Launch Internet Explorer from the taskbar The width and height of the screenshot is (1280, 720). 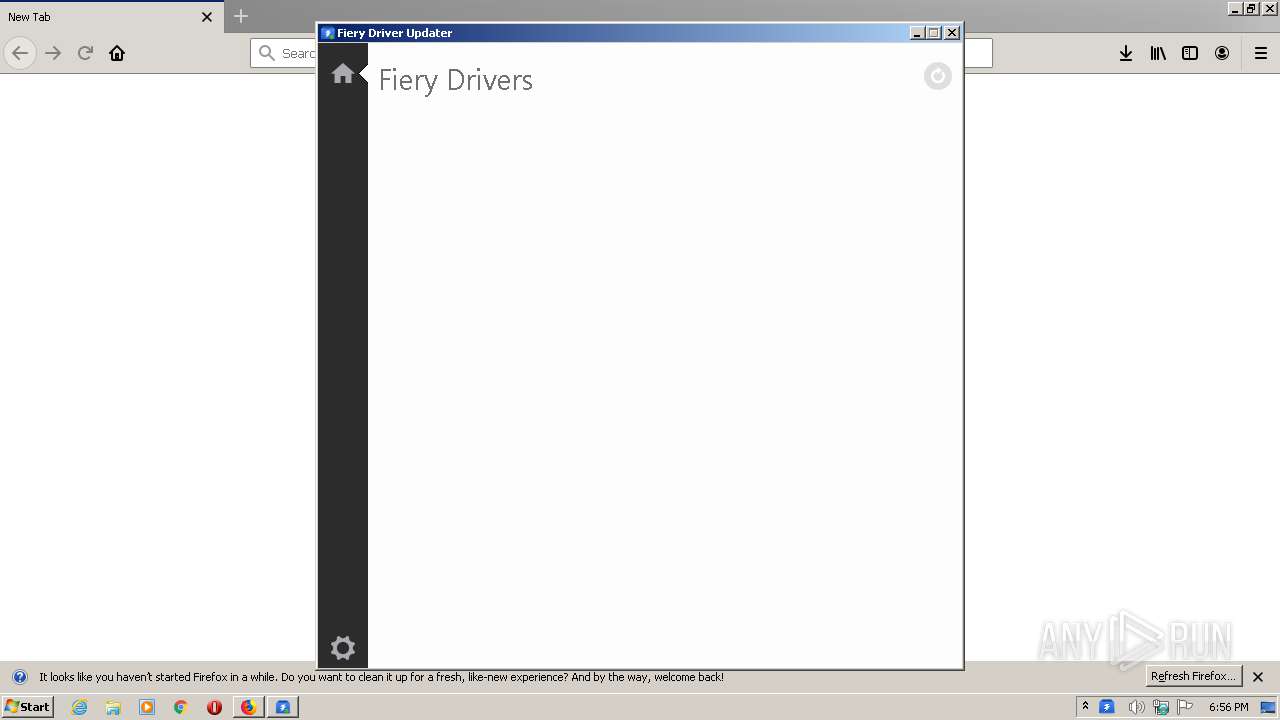click(x=80, y=707)
